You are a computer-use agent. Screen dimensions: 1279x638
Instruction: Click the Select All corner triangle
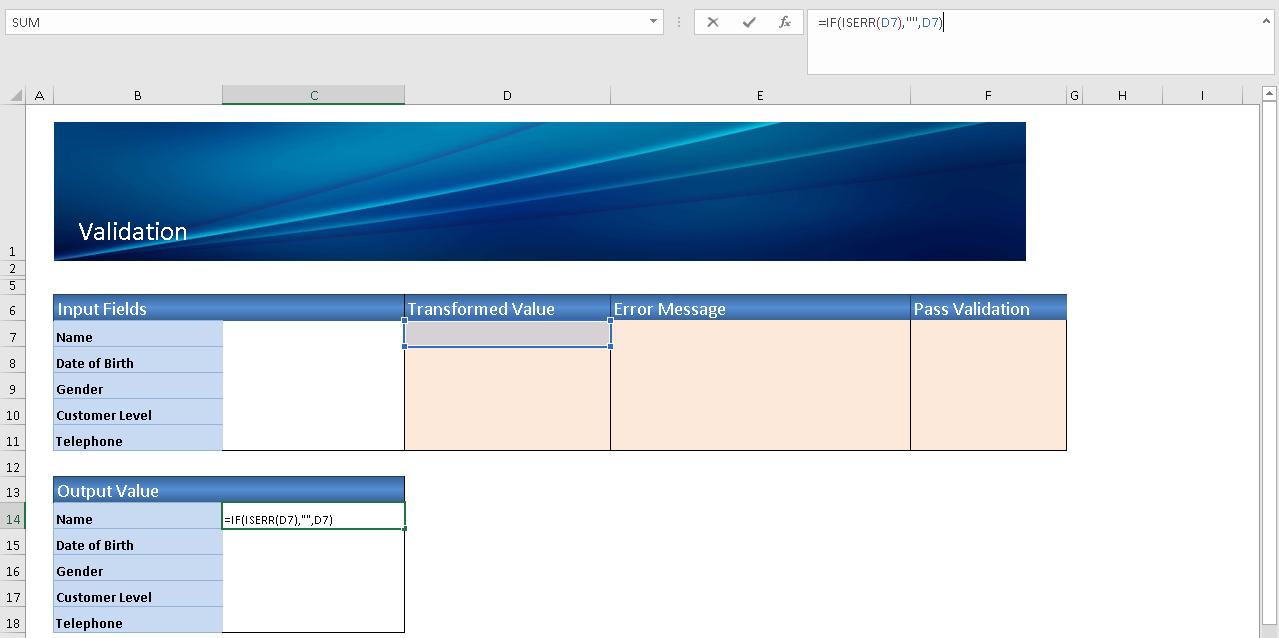(x=15, y=96)
